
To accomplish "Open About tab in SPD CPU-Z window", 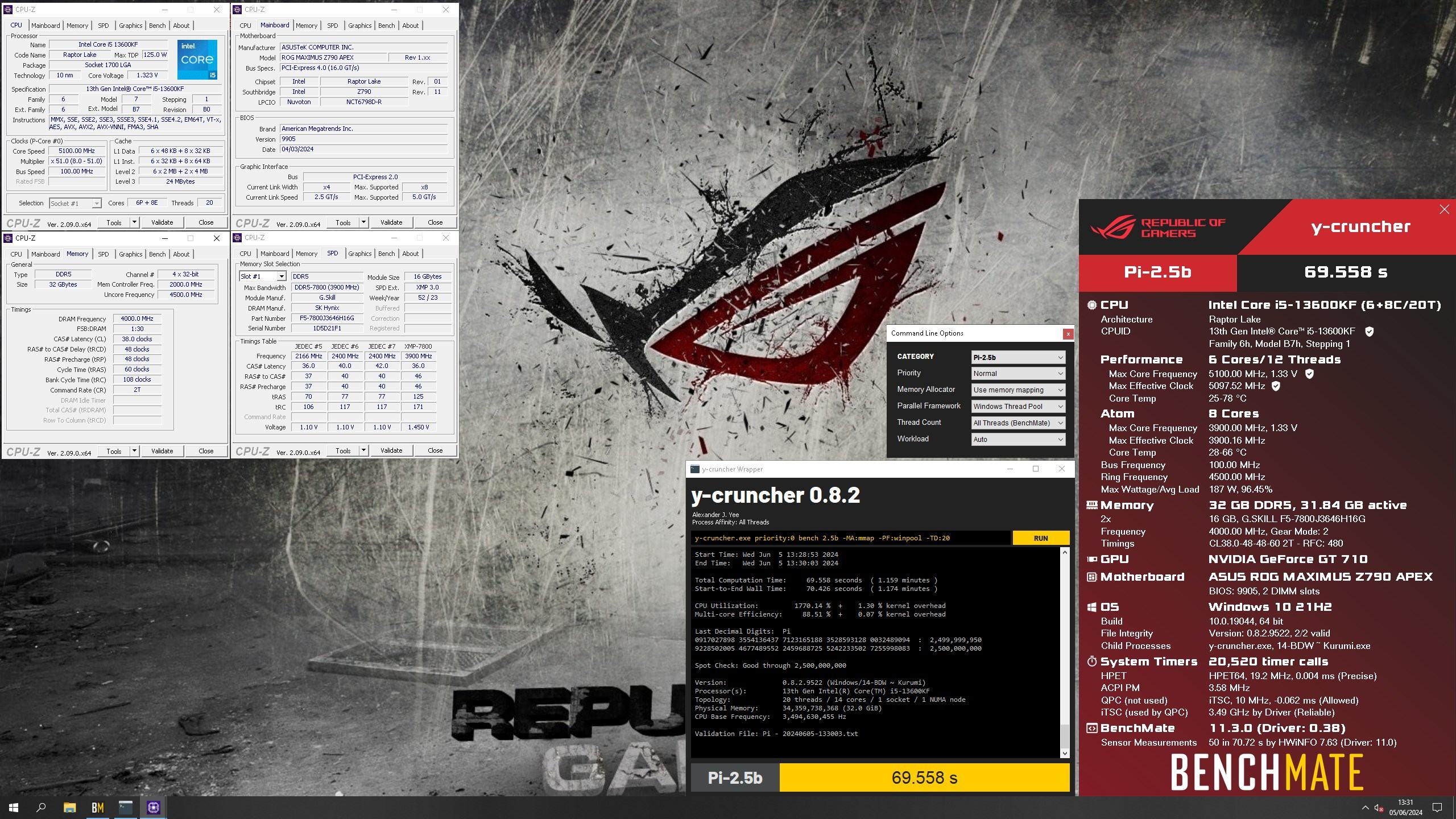I will click(410, 254).
